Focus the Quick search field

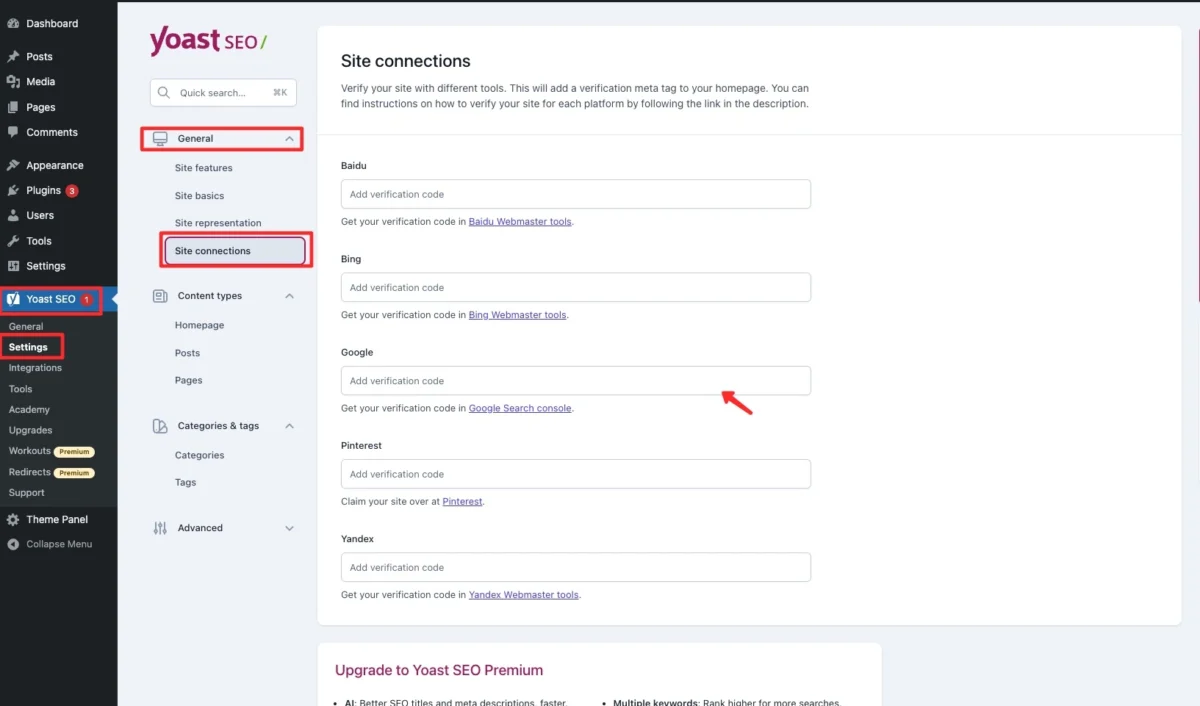click(x=223, y=93)
